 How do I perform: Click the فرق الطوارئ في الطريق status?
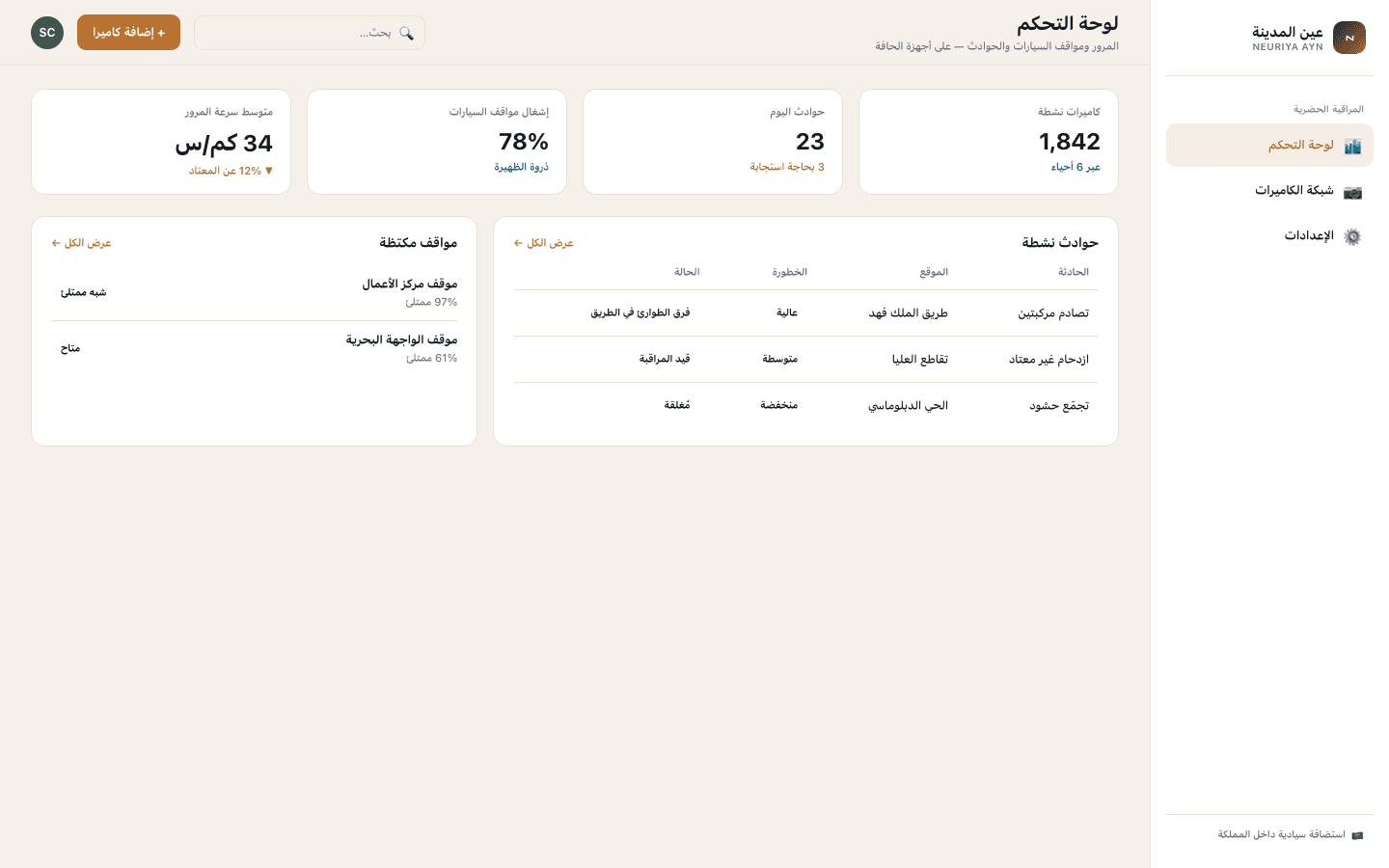(640, 312)
